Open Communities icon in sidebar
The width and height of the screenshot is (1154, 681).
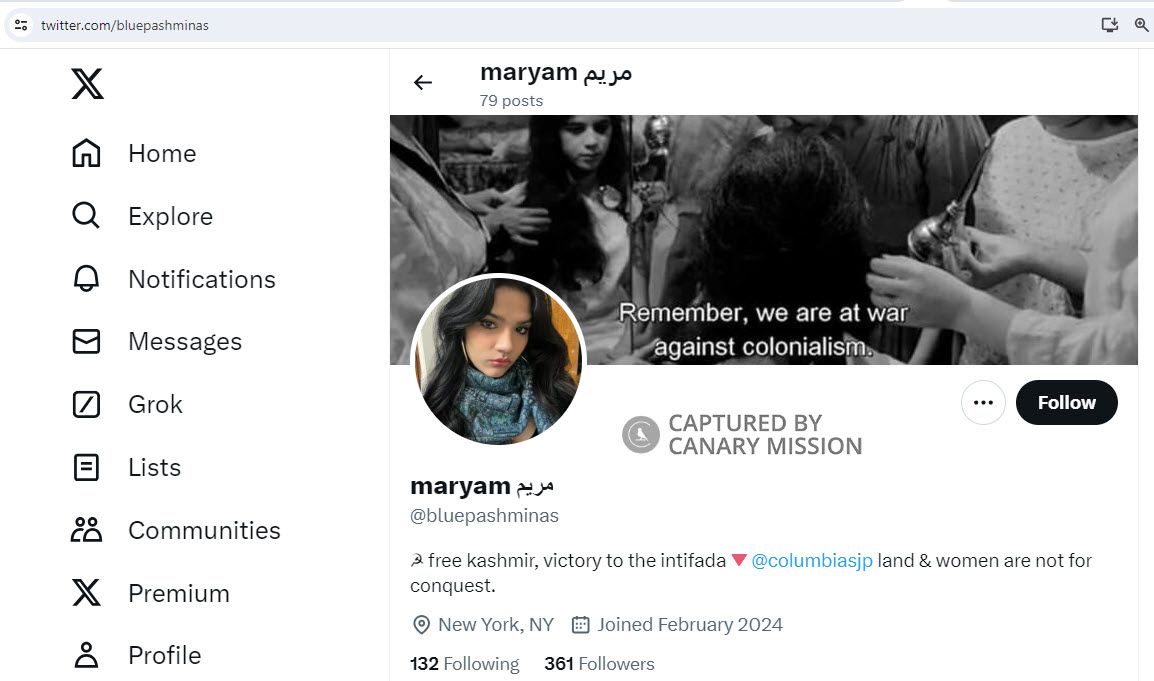(x=87, y=530)
